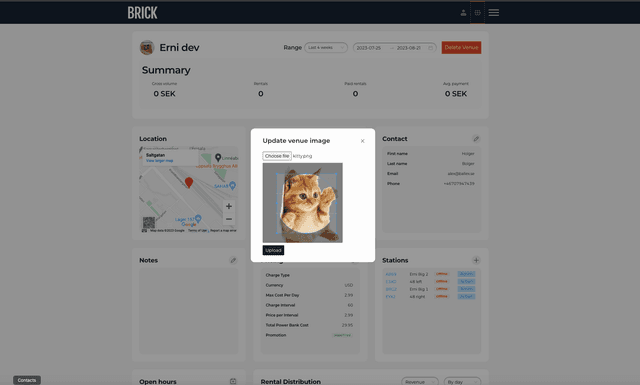The width and height of the screenshot is (640, 385).
Task: Click blue button in 48 left row
Action: (x=466, y=282)
